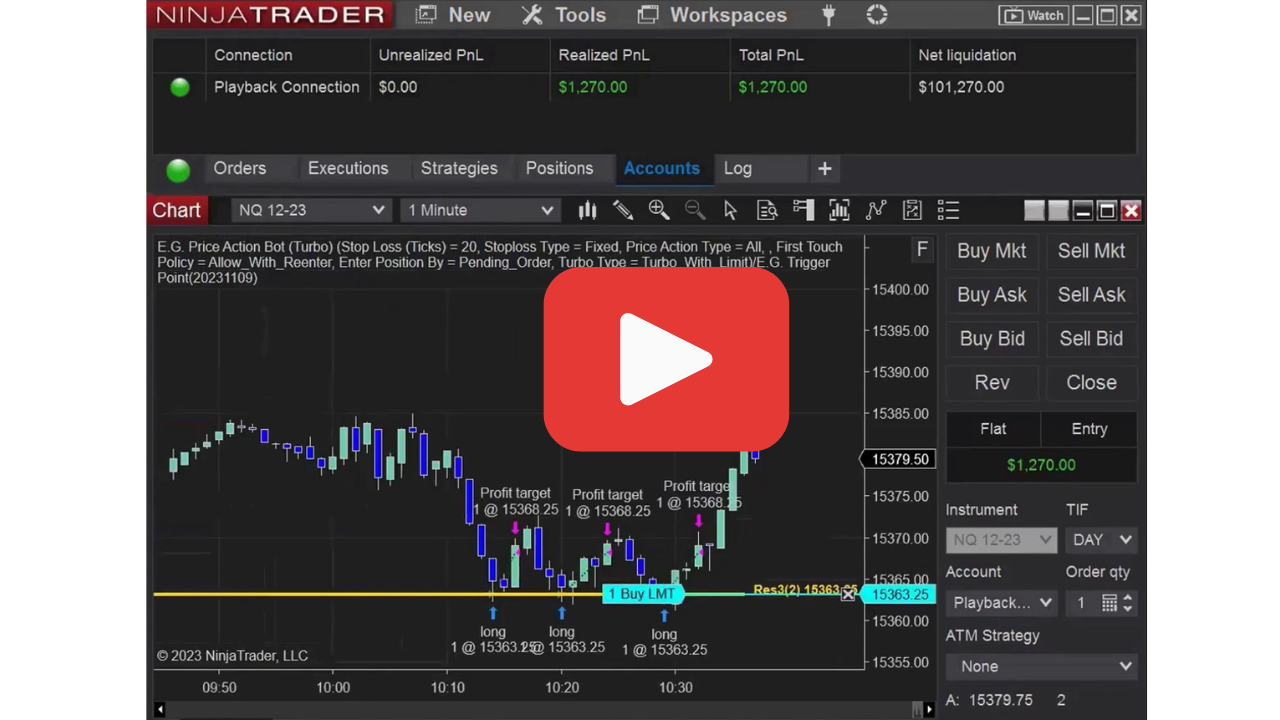1280x720 pixels.
Task: Click the Realized PnL column header
Action: pos(603,55)
